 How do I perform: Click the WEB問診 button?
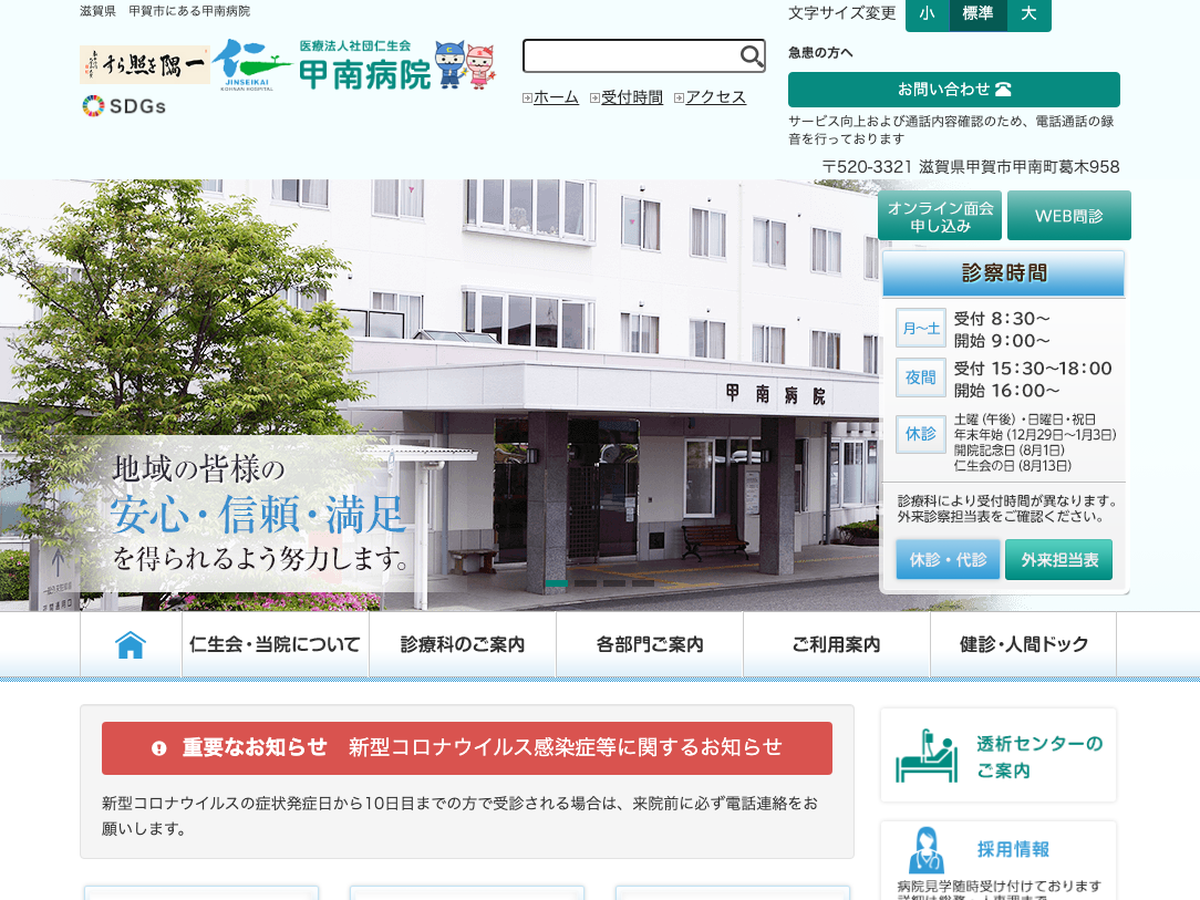pos(1068,216)
